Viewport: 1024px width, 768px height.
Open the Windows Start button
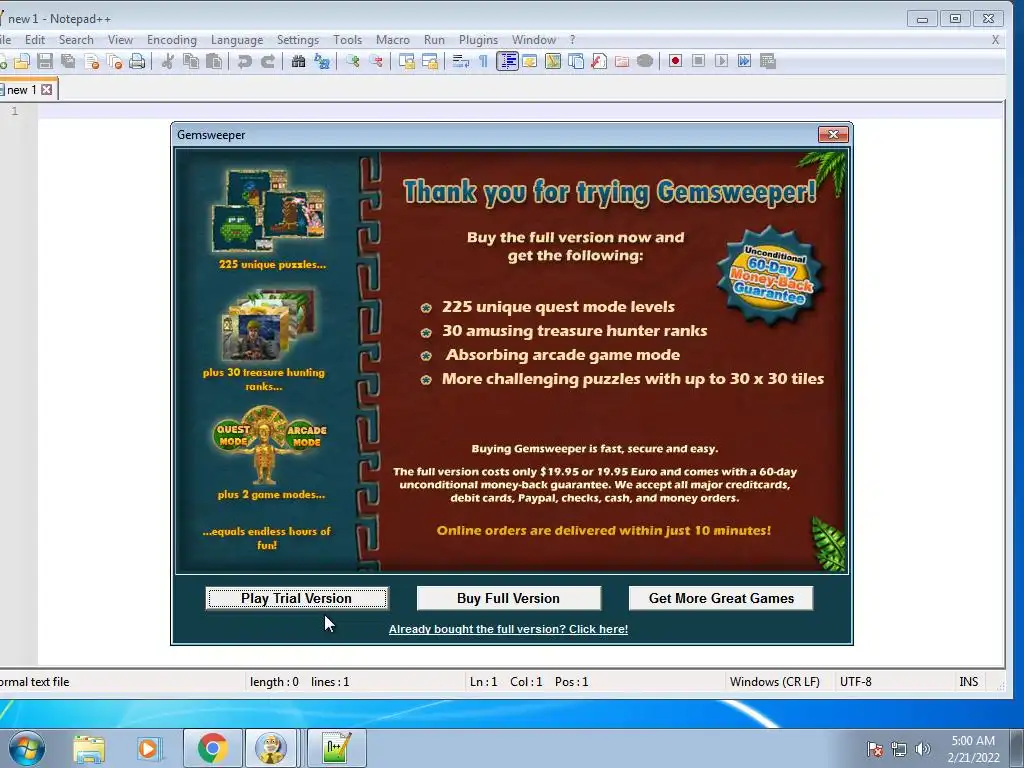pos(26,748)
